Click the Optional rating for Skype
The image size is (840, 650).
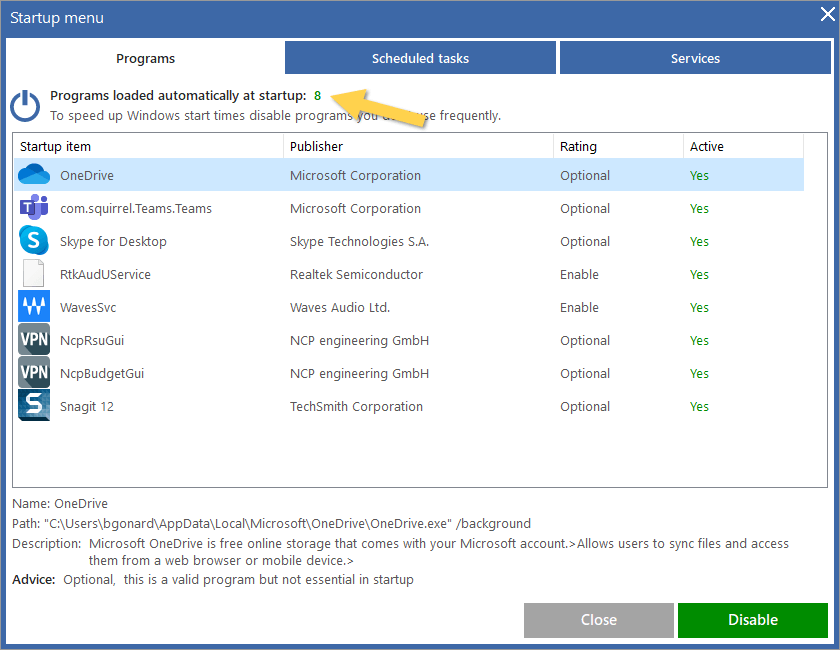coord(585,242)
